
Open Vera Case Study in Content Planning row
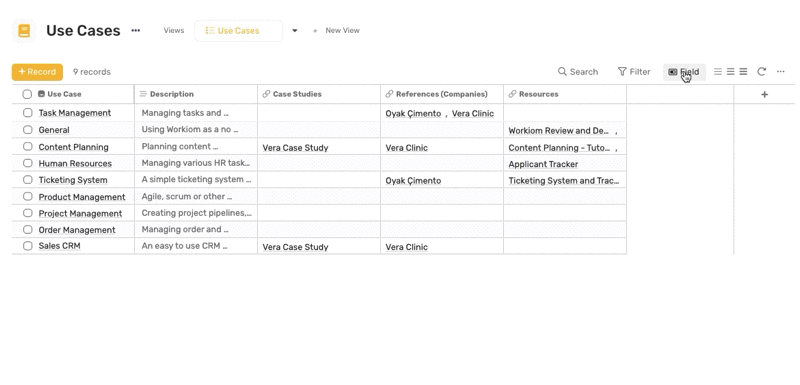coord(295,148)
